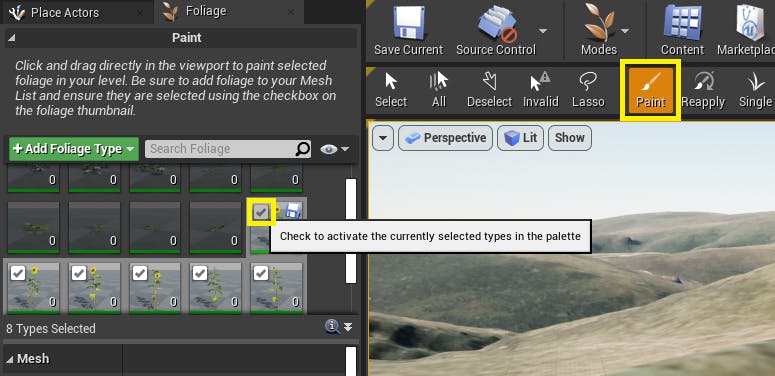Click the magnifier icon in Search Foliage

(x=302, y=149)
